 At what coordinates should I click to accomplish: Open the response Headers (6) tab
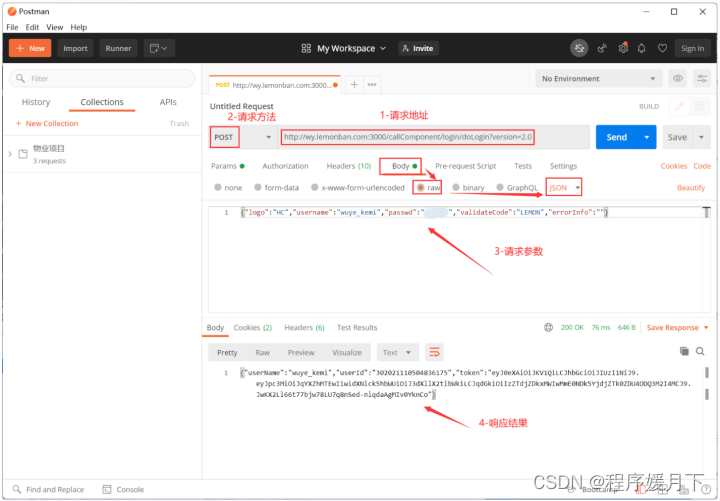point(304,327)
